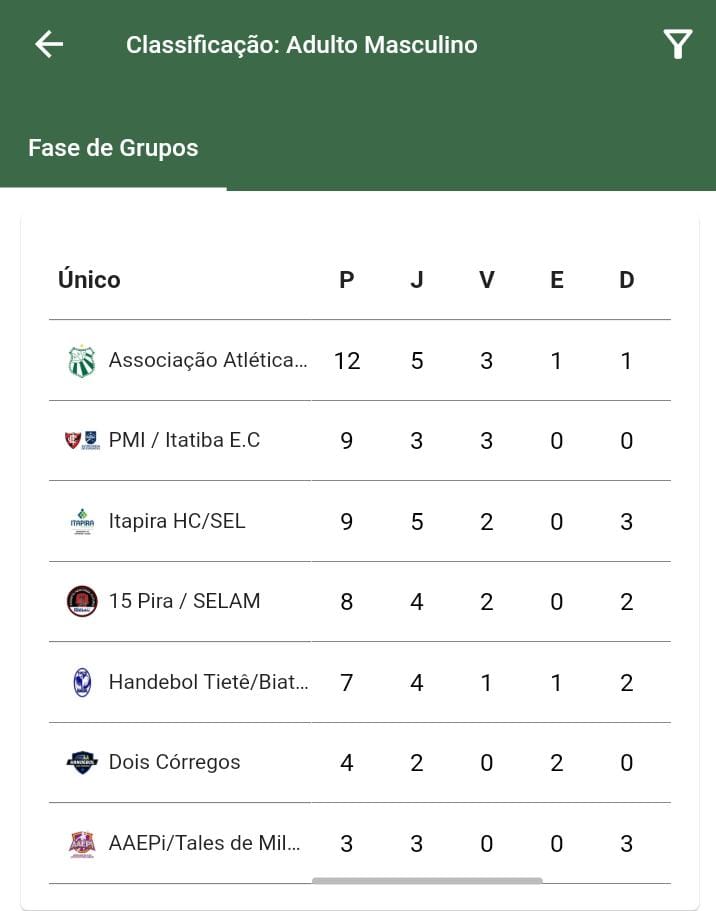Image resolution: width=716 pixels, height=911 pixels.
Task: Open the filter funnel icon
Action: coord(678,44)
